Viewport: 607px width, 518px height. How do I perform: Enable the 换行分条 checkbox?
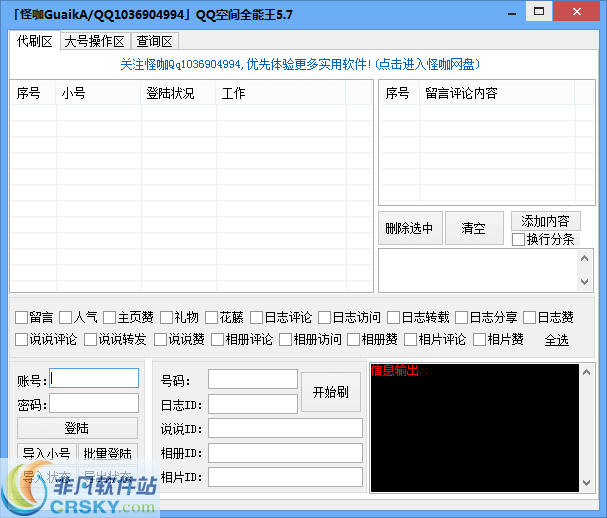518,239
